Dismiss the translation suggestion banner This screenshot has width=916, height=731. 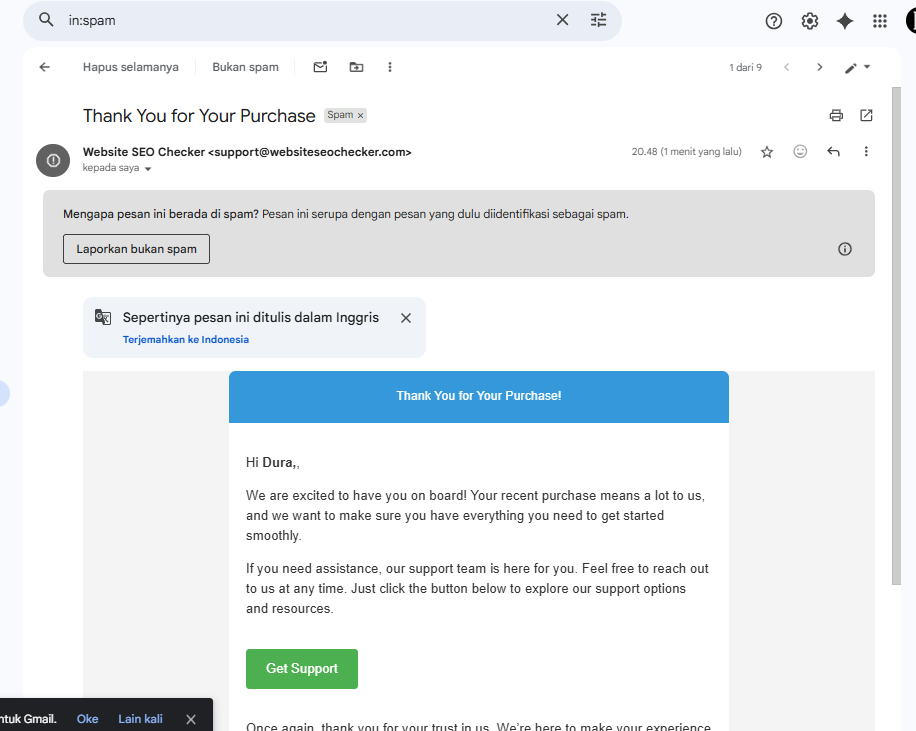[406, 318]
